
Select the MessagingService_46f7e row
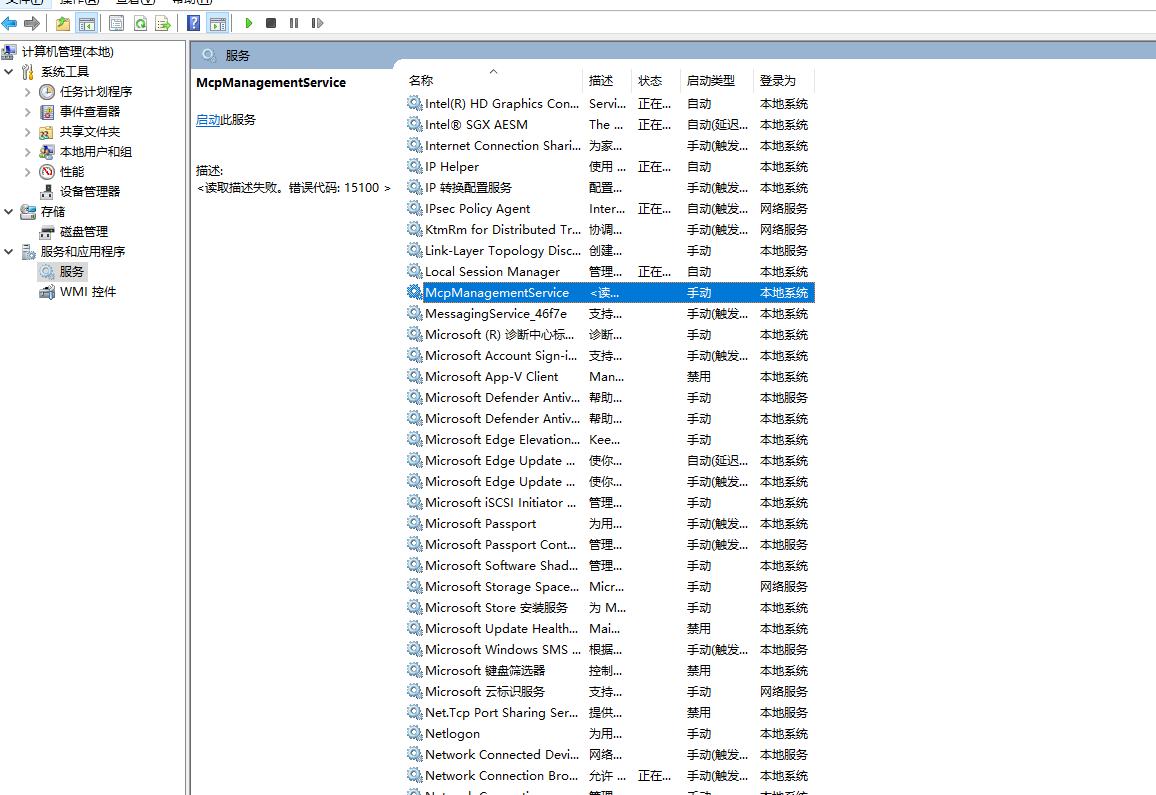point(610,314)
